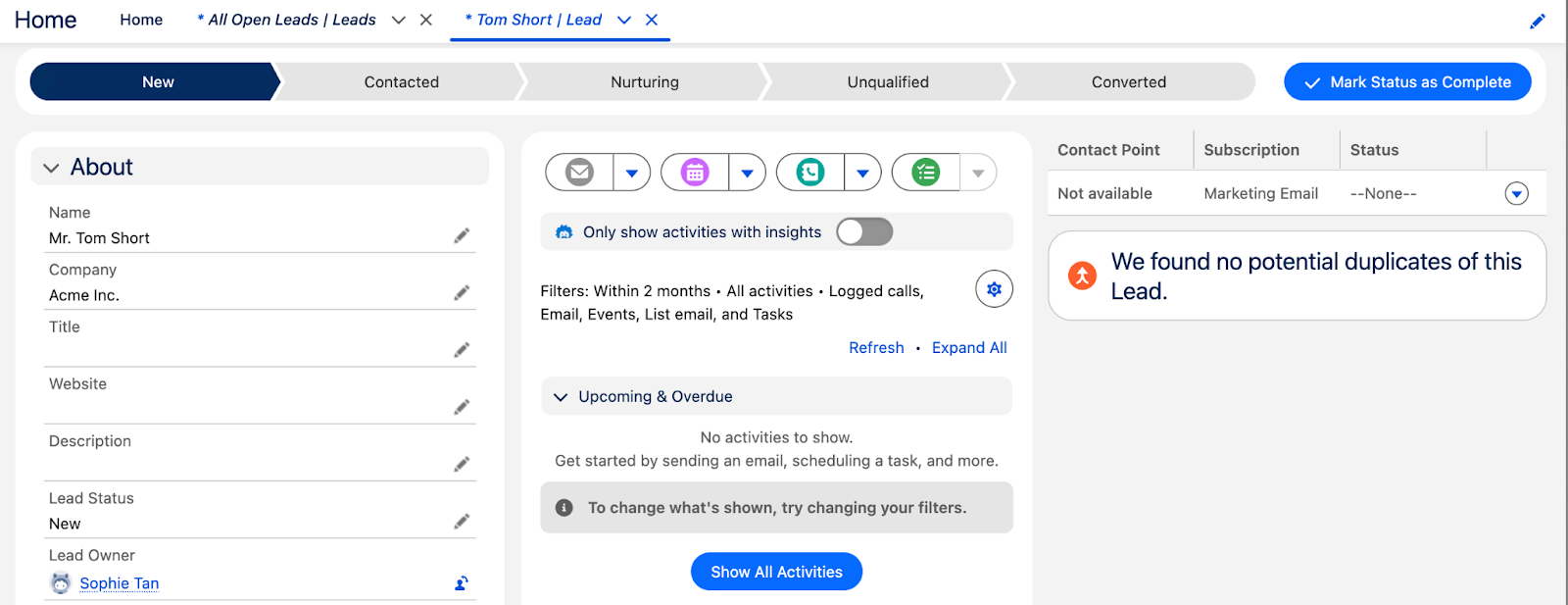Select the New status stage
This screenshot has height=605, width=1568.
(x=155, y=82)
